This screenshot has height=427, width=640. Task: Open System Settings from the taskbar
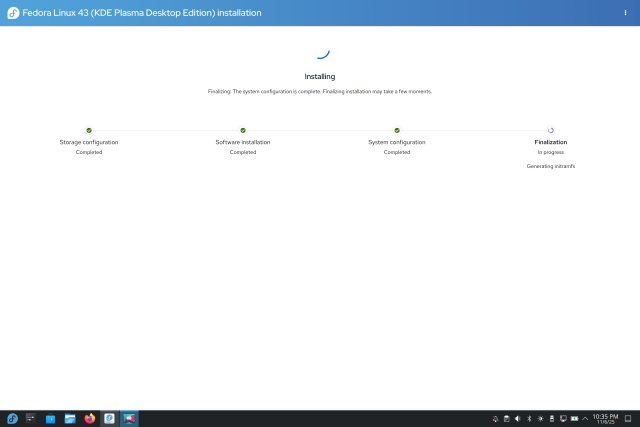[31, 418]
